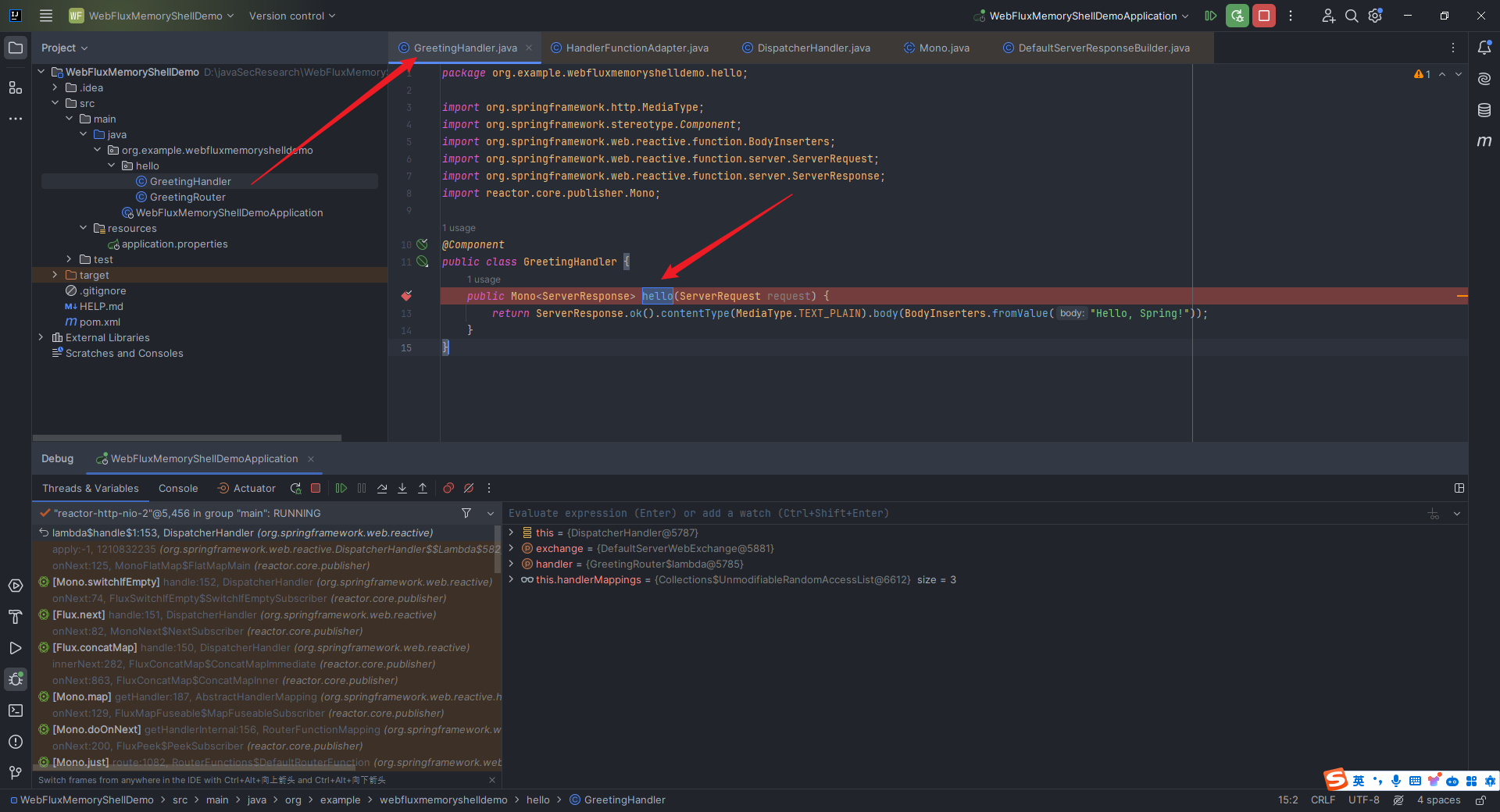
Task: Click Resume Program in debug toolbar
Action: pos(341,488)
